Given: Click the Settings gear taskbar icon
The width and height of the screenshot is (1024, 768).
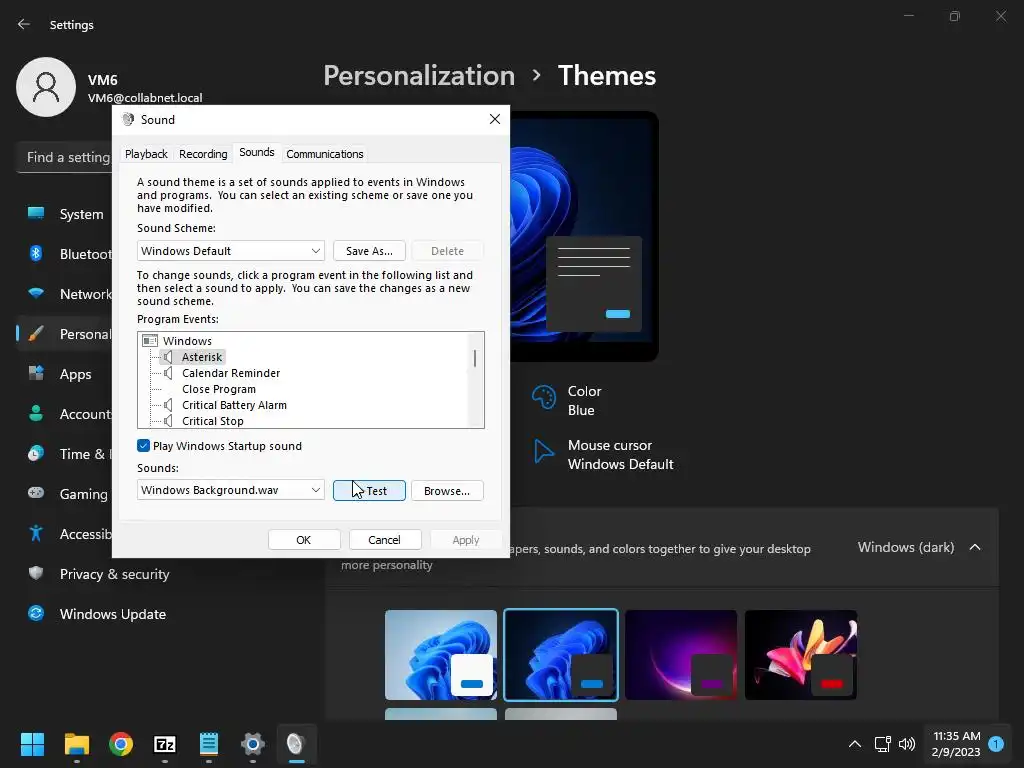Looking at the screenshot, I should point(253,744).
